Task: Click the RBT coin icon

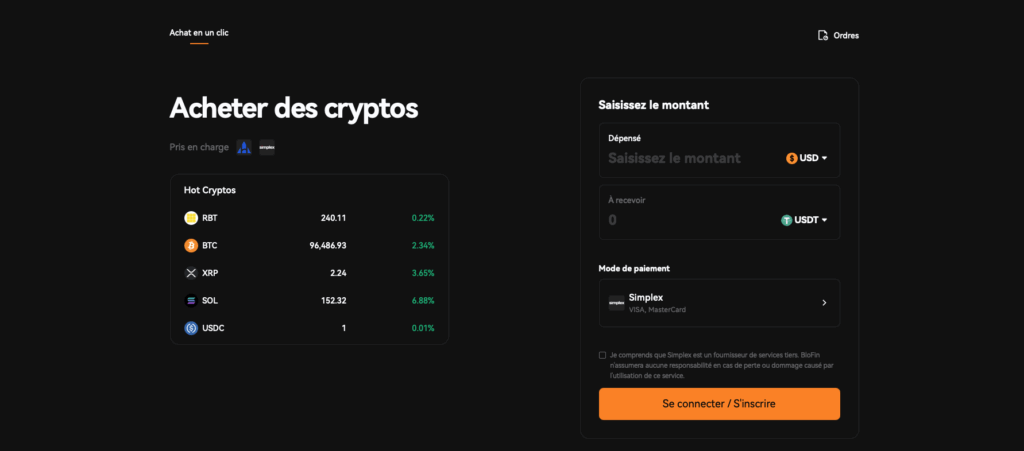Action: 191,218
